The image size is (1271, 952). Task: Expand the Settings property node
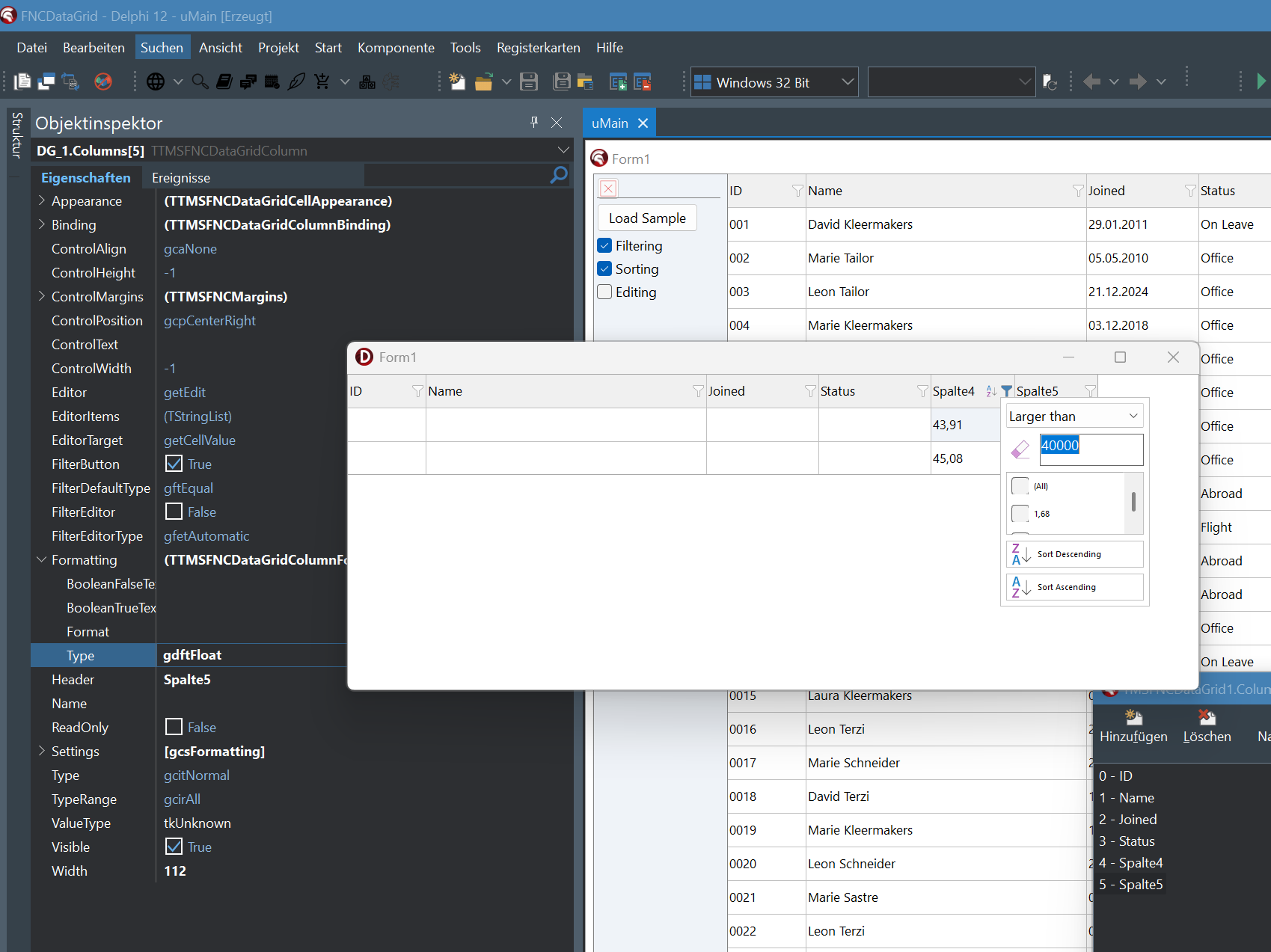coord(42,751)
